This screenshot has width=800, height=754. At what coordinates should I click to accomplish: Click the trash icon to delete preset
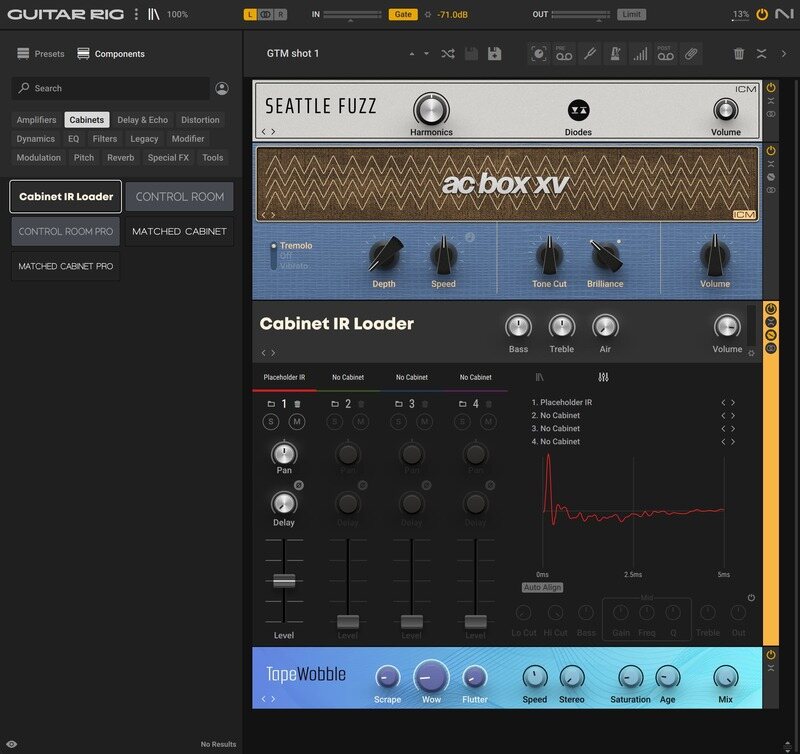click(738, 55)
